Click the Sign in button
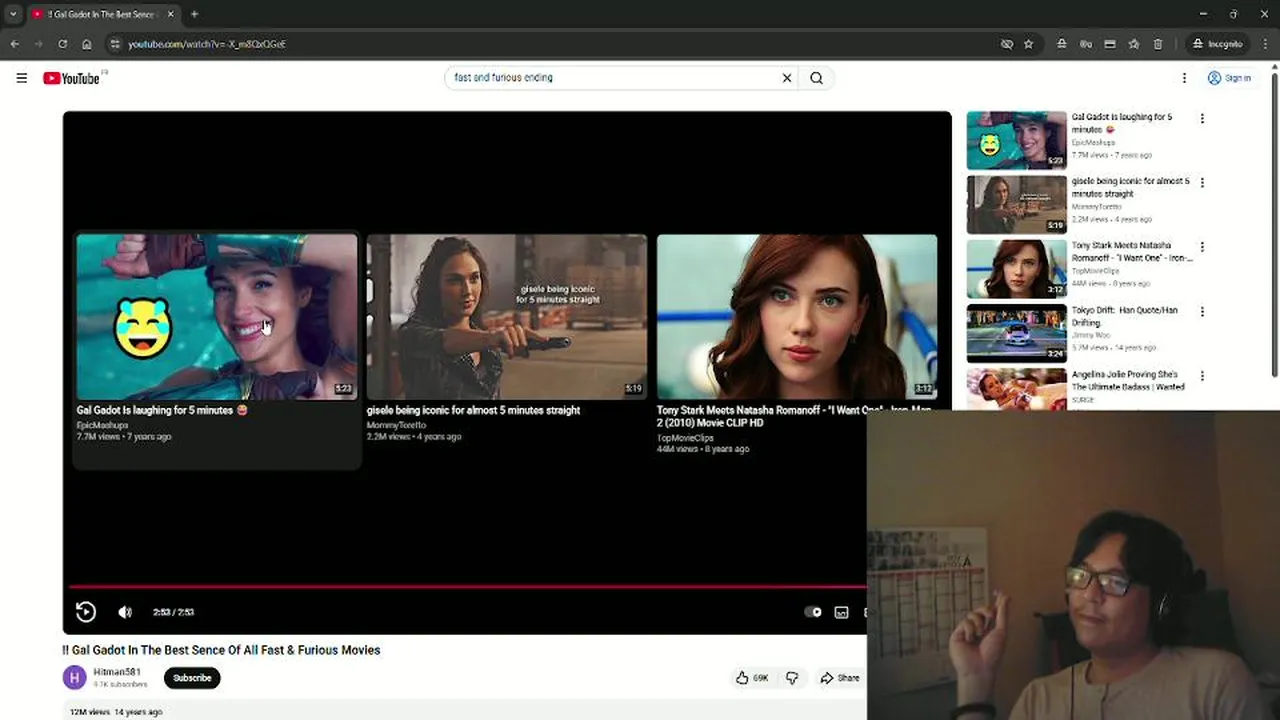The height and width of the screenshot is (720, 1280). point(1229,78)
